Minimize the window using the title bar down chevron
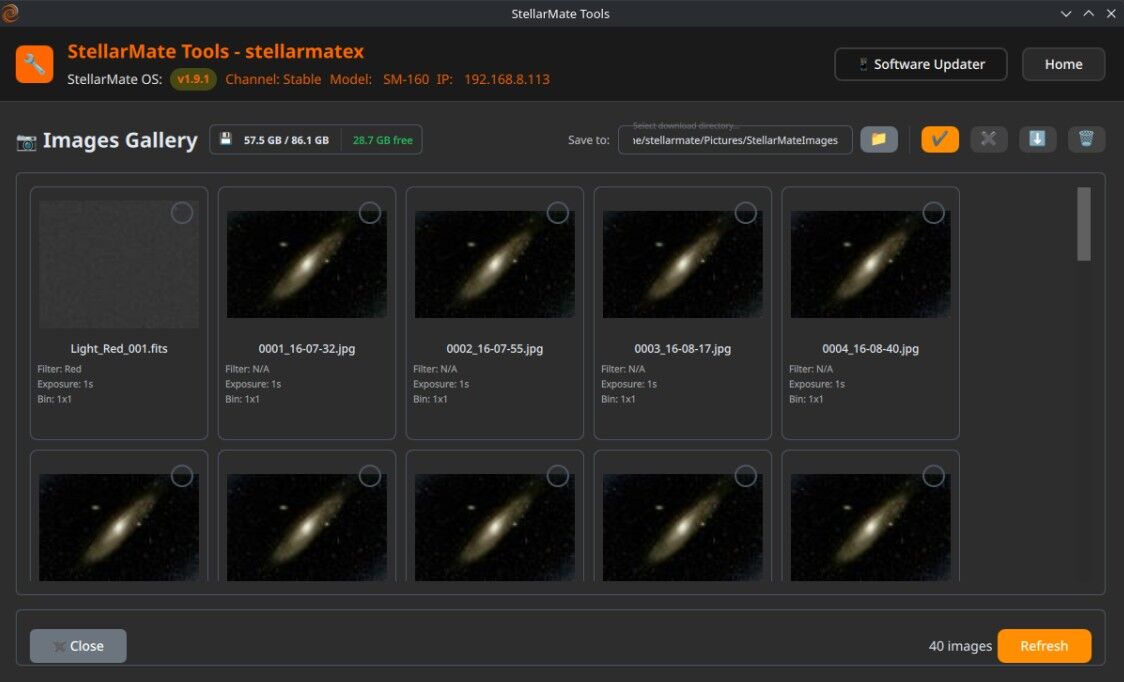This screenshot has height=682, width=1124. [1066, 14]
